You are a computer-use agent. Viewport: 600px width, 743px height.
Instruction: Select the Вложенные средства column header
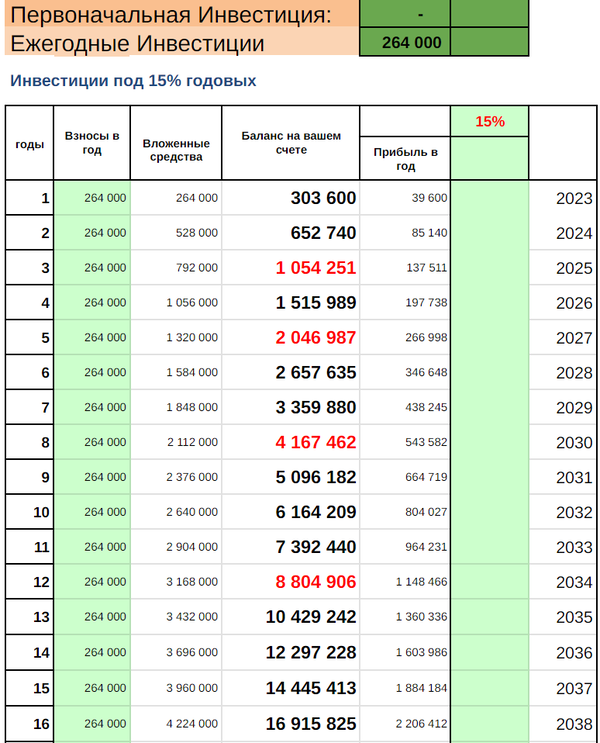(x=176, y=150)
